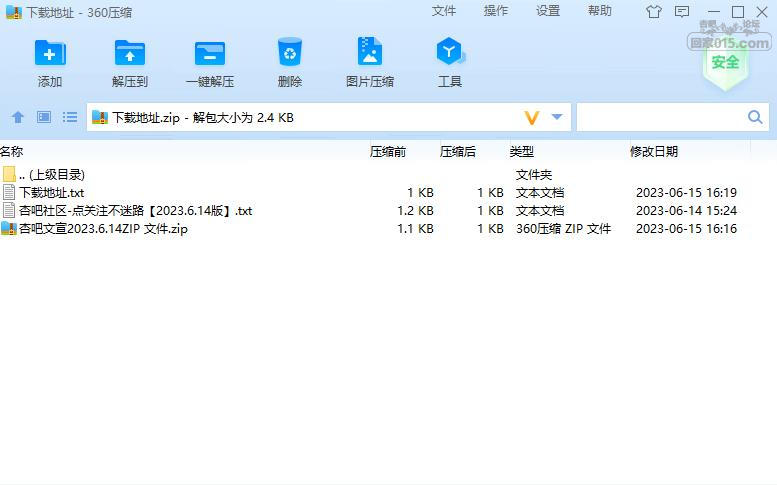Minimize the 360压缩 window
Viewport: 777px width, 485px height.
714,11
